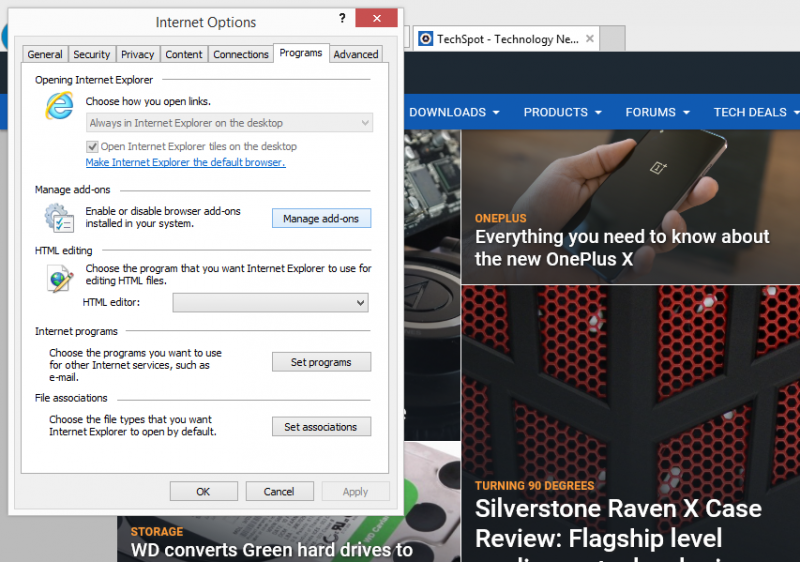Close the TechSpot browser tab
Screen dimensions: 800x562
(590, 39)
